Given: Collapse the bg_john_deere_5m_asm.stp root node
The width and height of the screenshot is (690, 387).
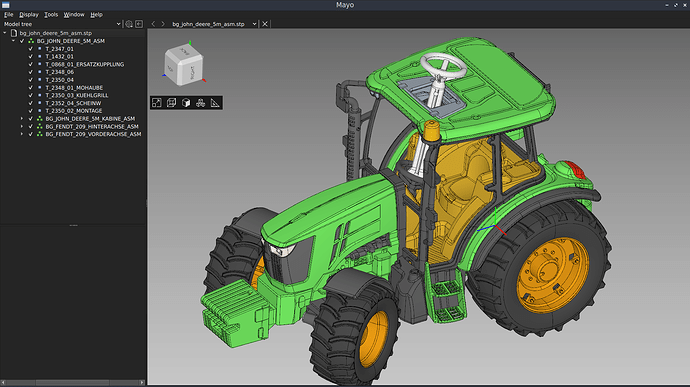Looking at the screenshot, I should pyautogui.click(x=5, y=33).
